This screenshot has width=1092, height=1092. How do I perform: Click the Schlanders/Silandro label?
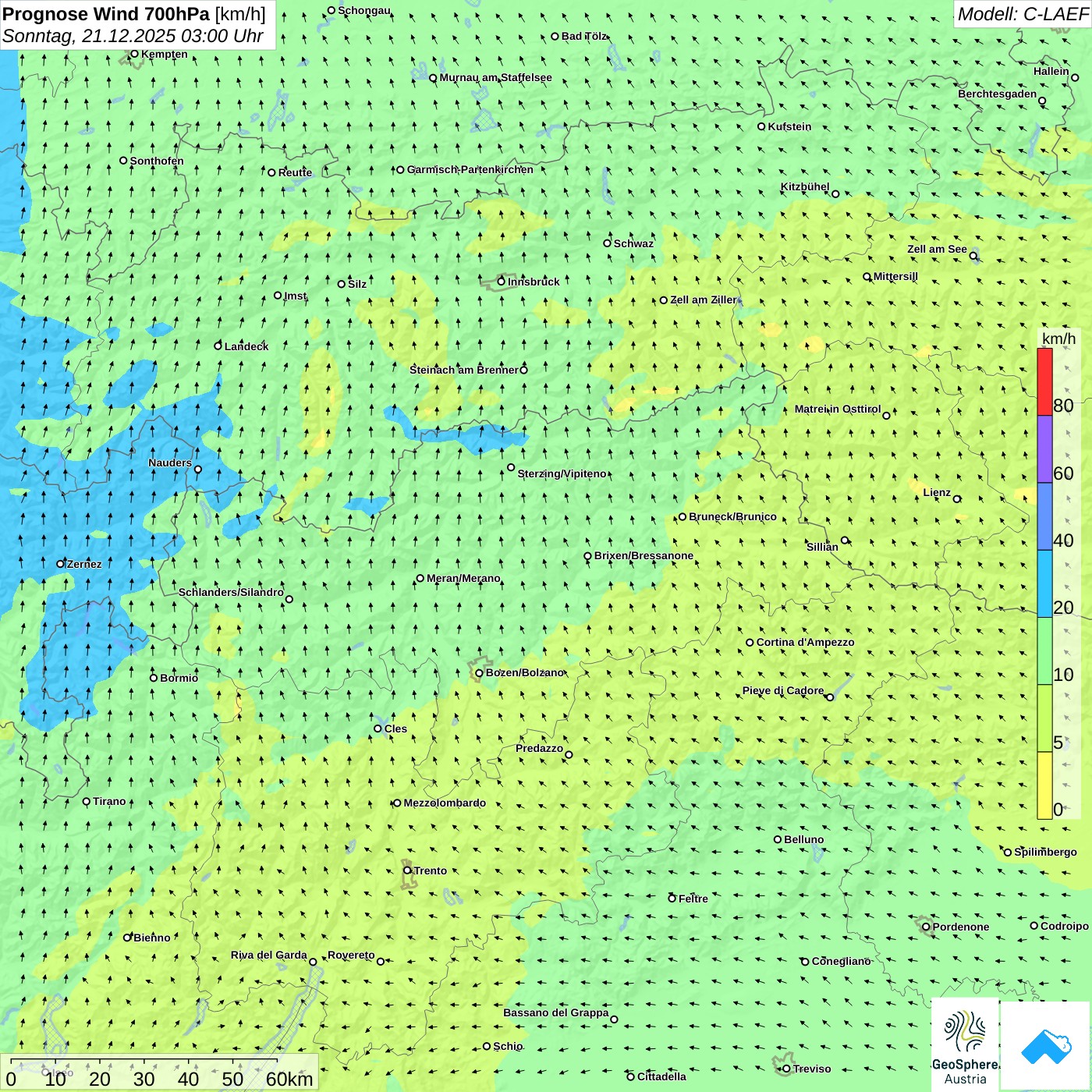click(231, 592)
